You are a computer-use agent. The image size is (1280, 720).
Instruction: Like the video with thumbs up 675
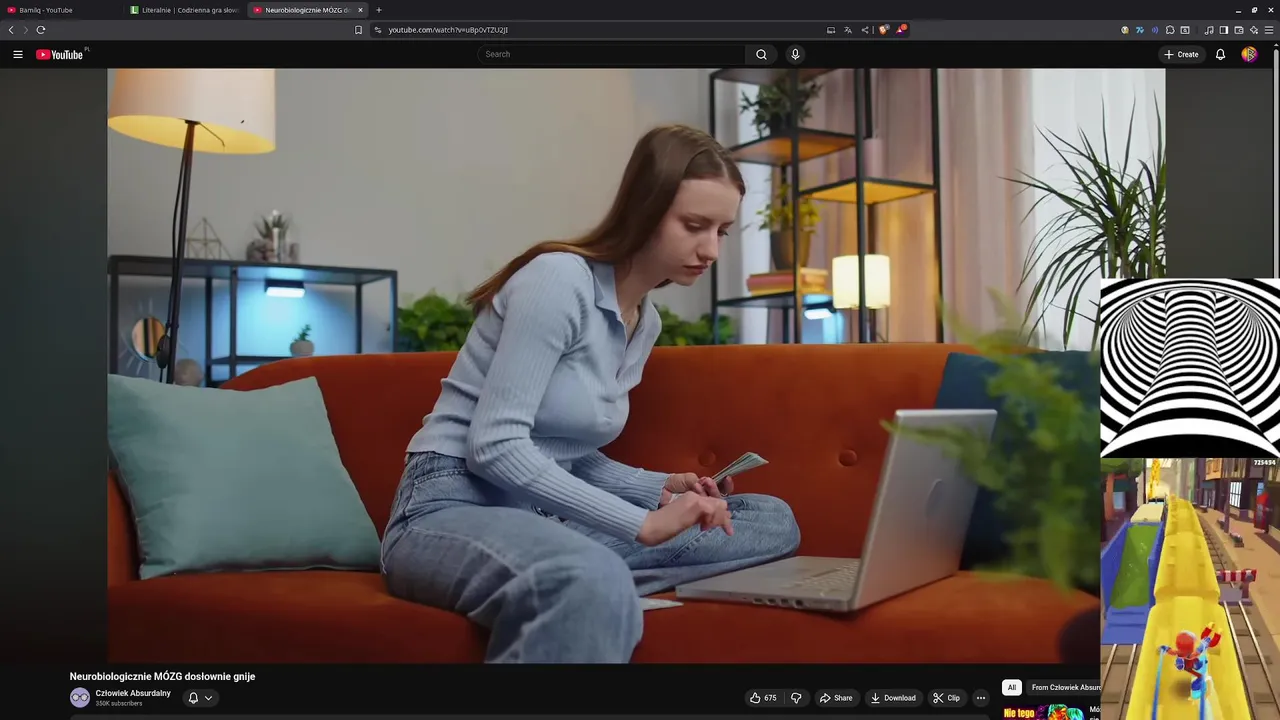coord(763,698)
